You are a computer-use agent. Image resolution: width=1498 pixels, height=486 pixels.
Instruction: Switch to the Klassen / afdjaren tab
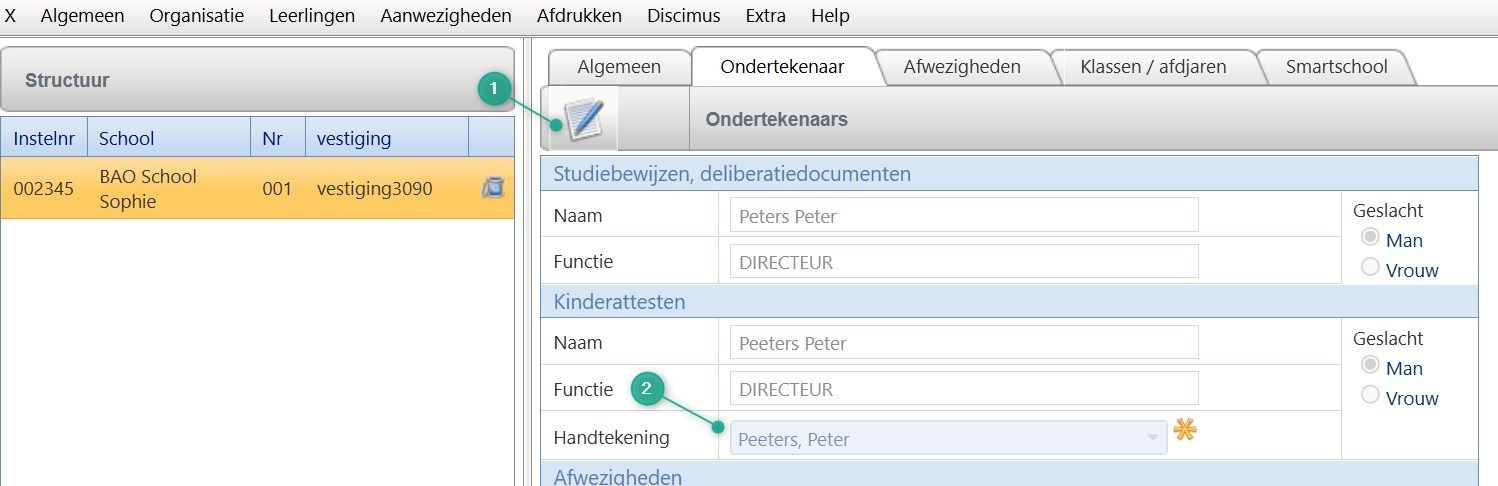click(1153, 67)
